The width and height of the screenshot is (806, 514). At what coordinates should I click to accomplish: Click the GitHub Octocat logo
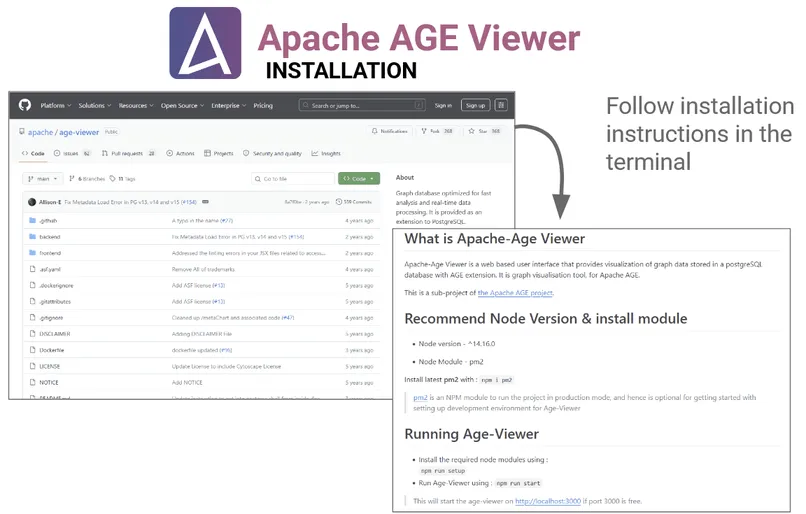[x=25, y=105]
